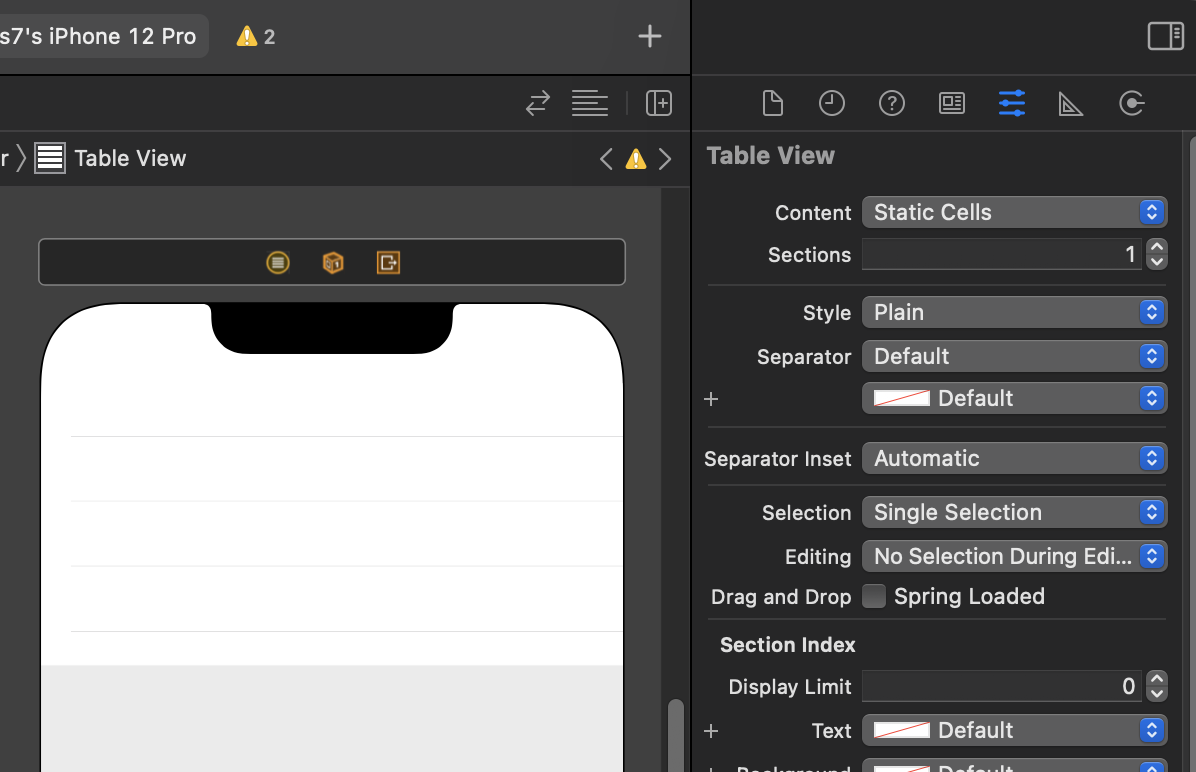This screenshot has width=1196, height=772.
Task: Click the Drag and Drop label
Action: pos(781,597)
